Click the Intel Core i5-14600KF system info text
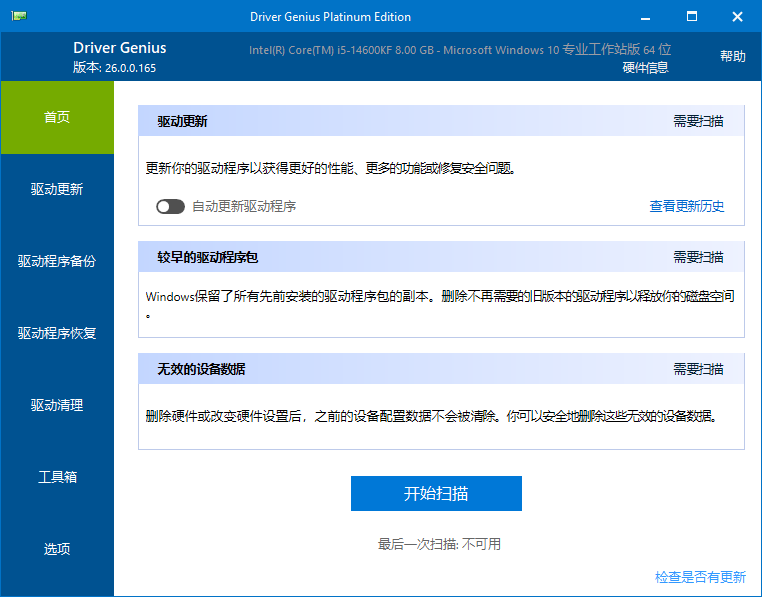The image size is (762, 597). click(460, 50)
